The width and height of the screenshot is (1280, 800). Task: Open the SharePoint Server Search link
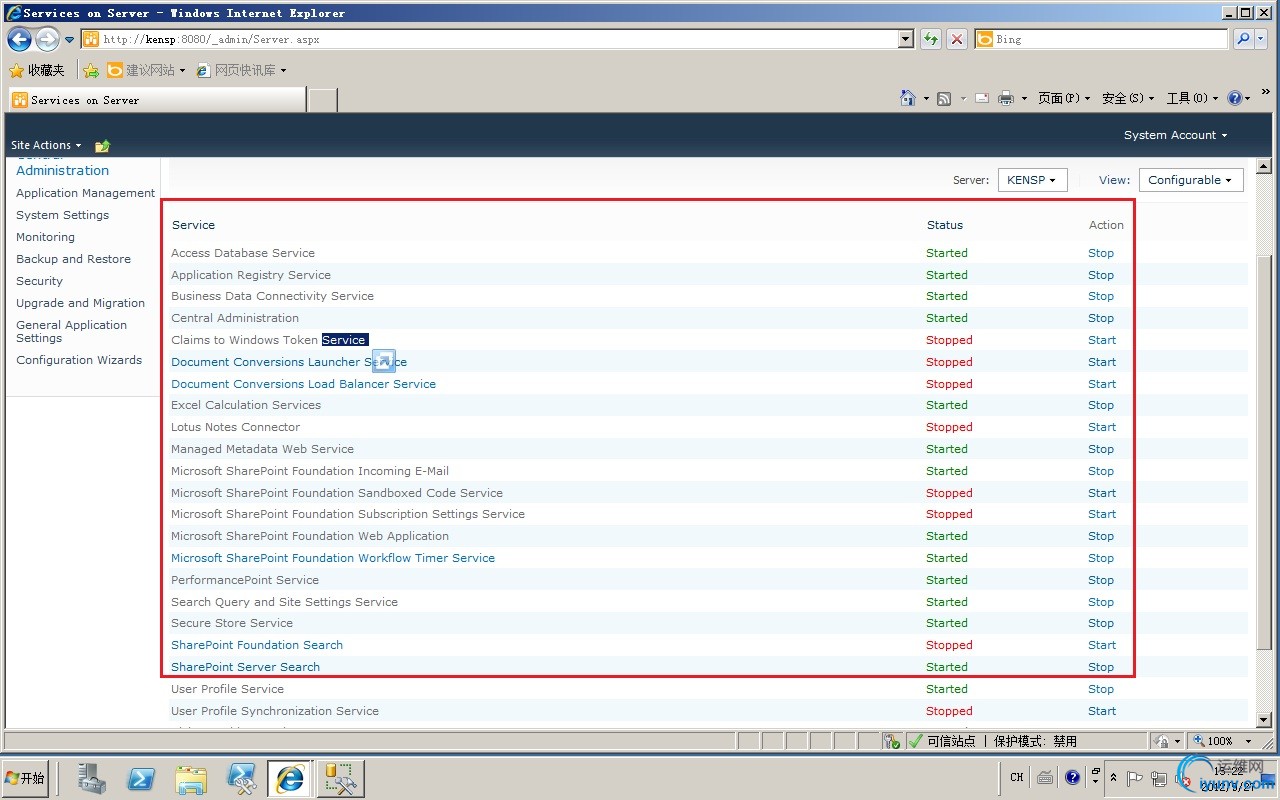tap(246, 667)
